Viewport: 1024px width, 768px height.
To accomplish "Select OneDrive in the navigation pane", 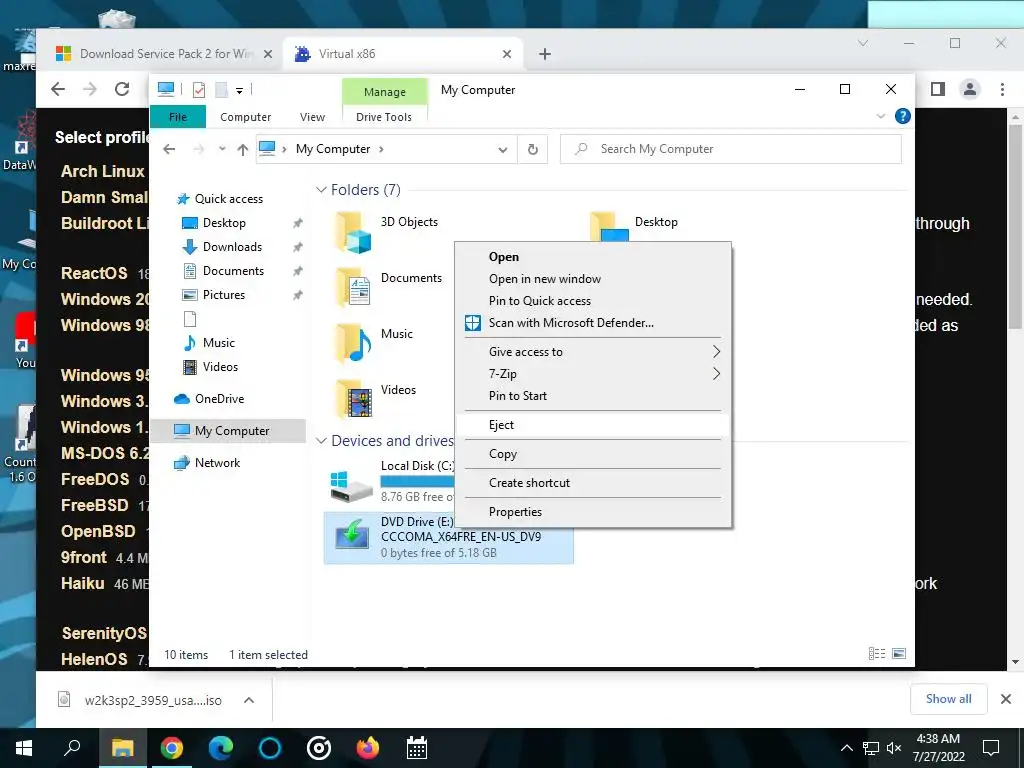I will click(x=219, y=398).
